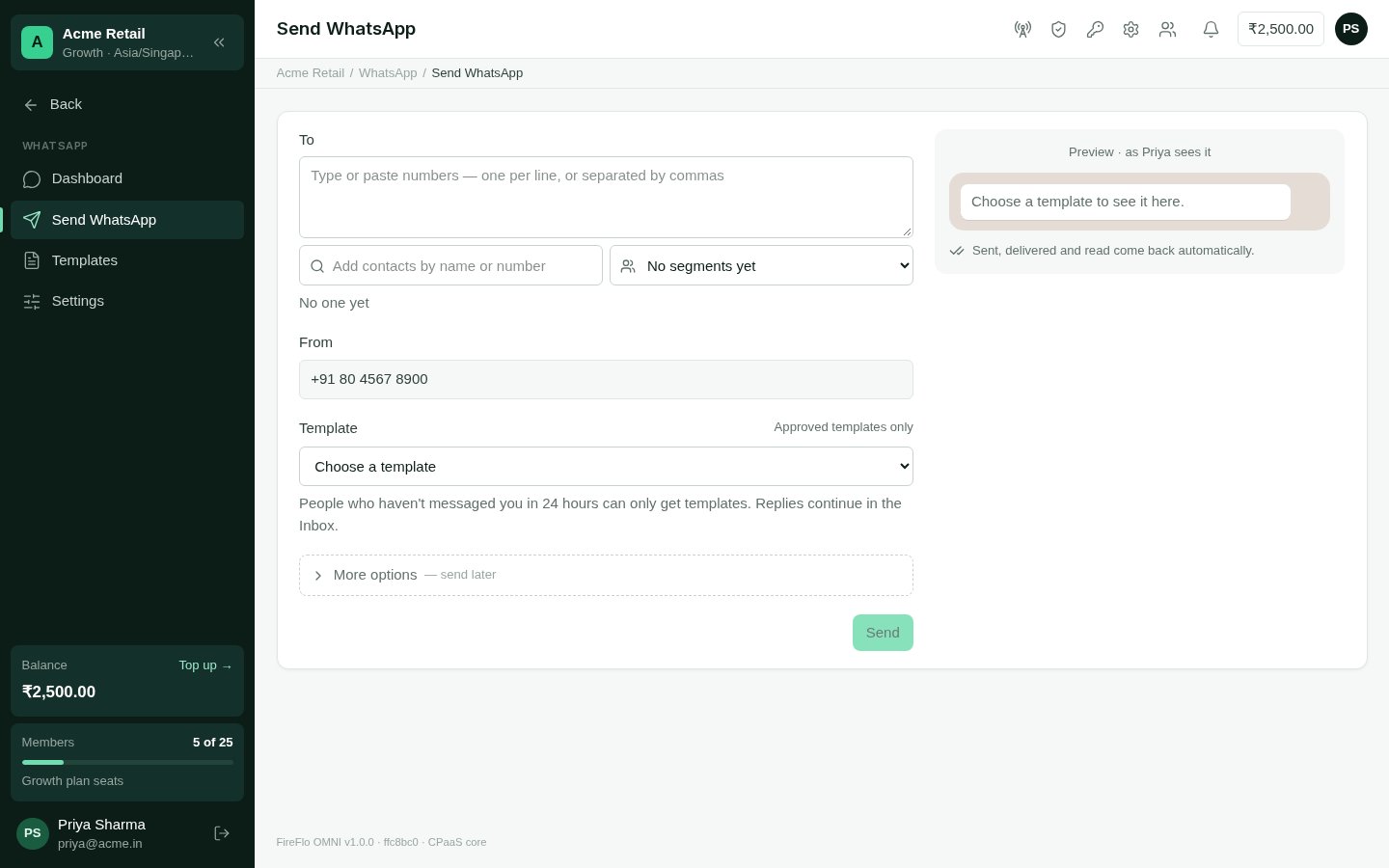Click the logout icon beside Priya Sharma
This screenshot has height=868, width=1389.
tap(222, 833)
